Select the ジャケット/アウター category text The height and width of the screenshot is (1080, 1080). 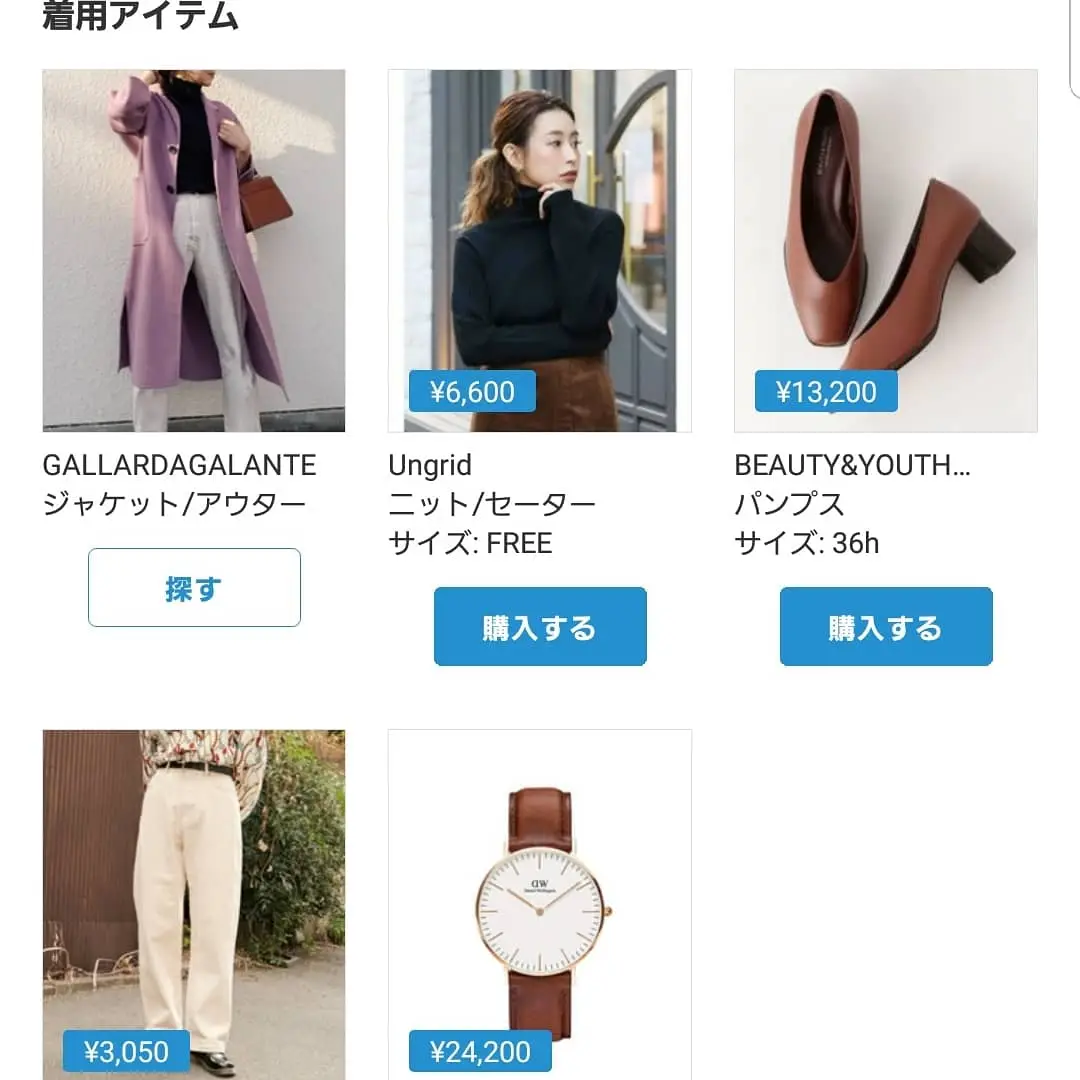point(174,504)
